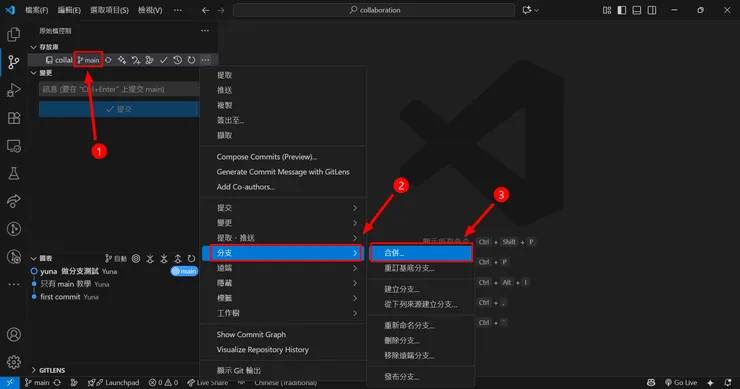Click the refresh icon in graph header

tap(191, 259)
